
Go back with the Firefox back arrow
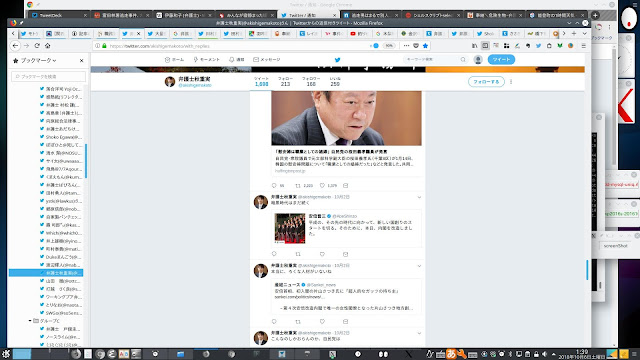click(15, 46)
